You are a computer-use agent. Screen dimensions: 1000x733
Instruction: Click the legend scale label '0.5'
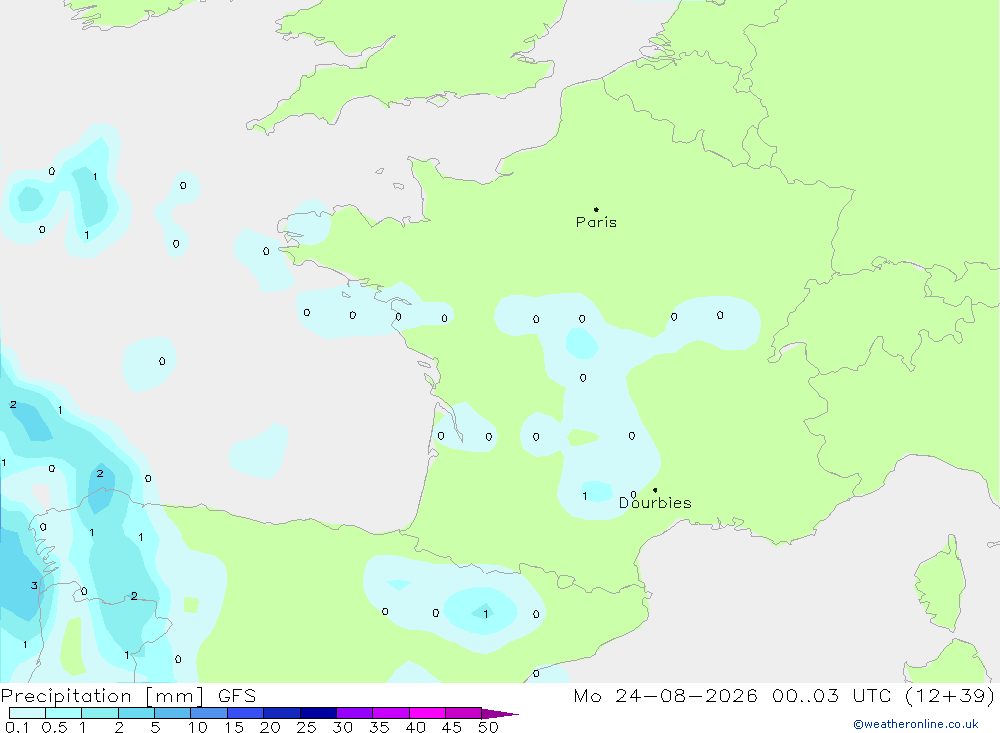click(54, 727)
